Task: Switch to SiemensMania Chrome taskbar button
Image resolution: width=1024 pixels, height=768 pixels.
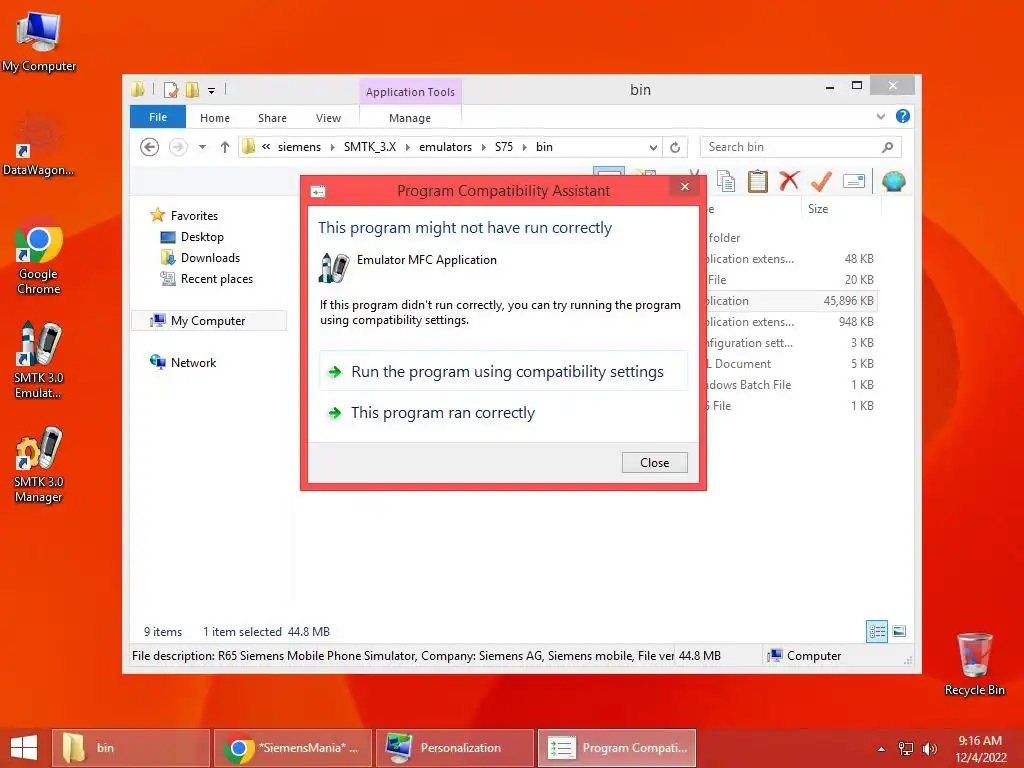Action: click(x=293, y=748)
